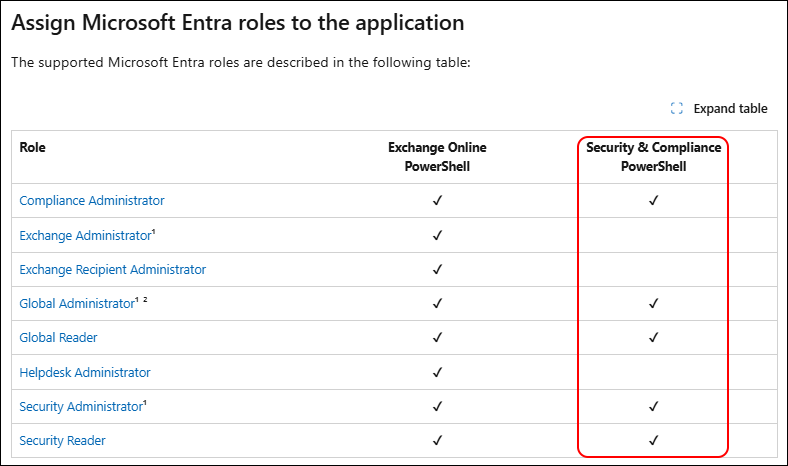Click the Expand table icon
This screenshot has width=788, height=466.
pos(676,109)
